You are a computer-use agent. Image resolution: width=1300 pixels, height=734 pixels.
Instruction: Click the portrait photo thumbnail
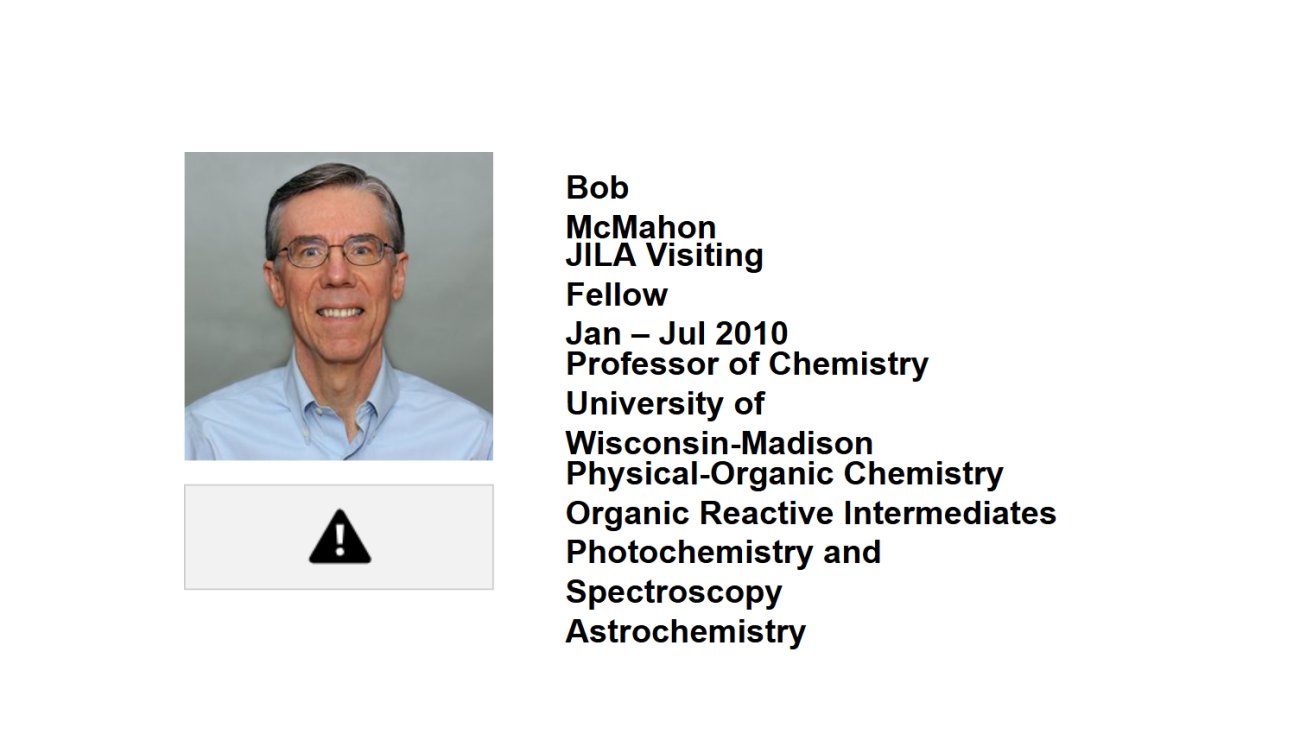coord(338,306)
